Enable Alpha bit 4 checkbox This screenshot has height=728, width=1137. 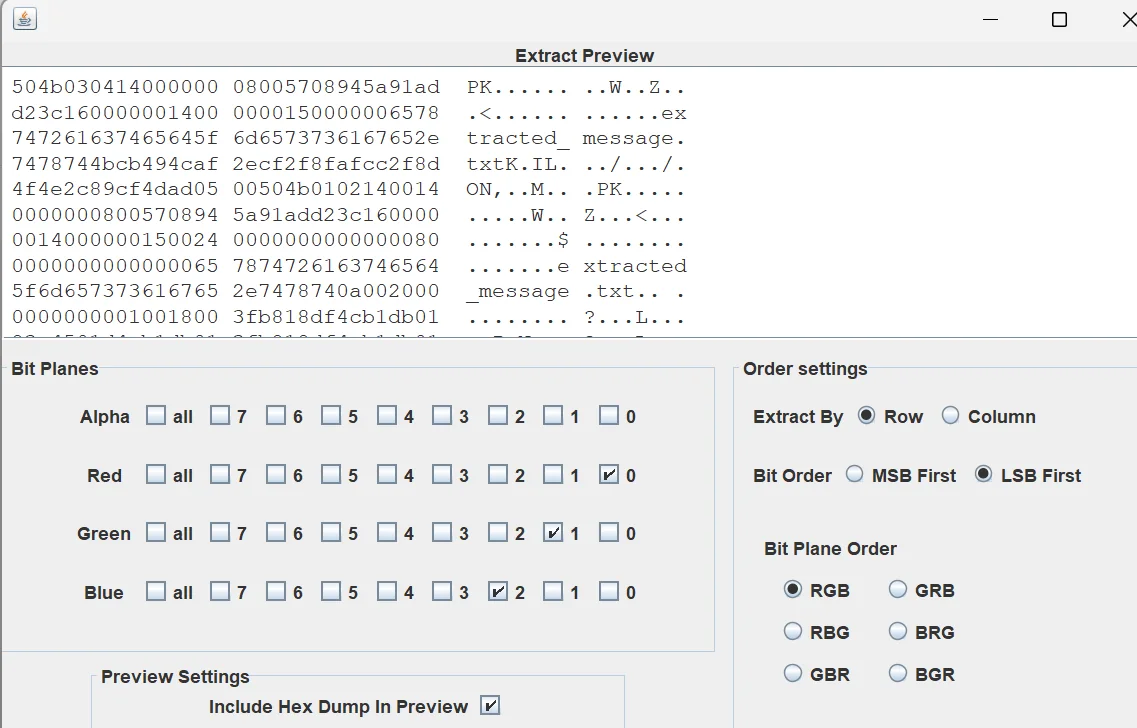pos(387,416)
